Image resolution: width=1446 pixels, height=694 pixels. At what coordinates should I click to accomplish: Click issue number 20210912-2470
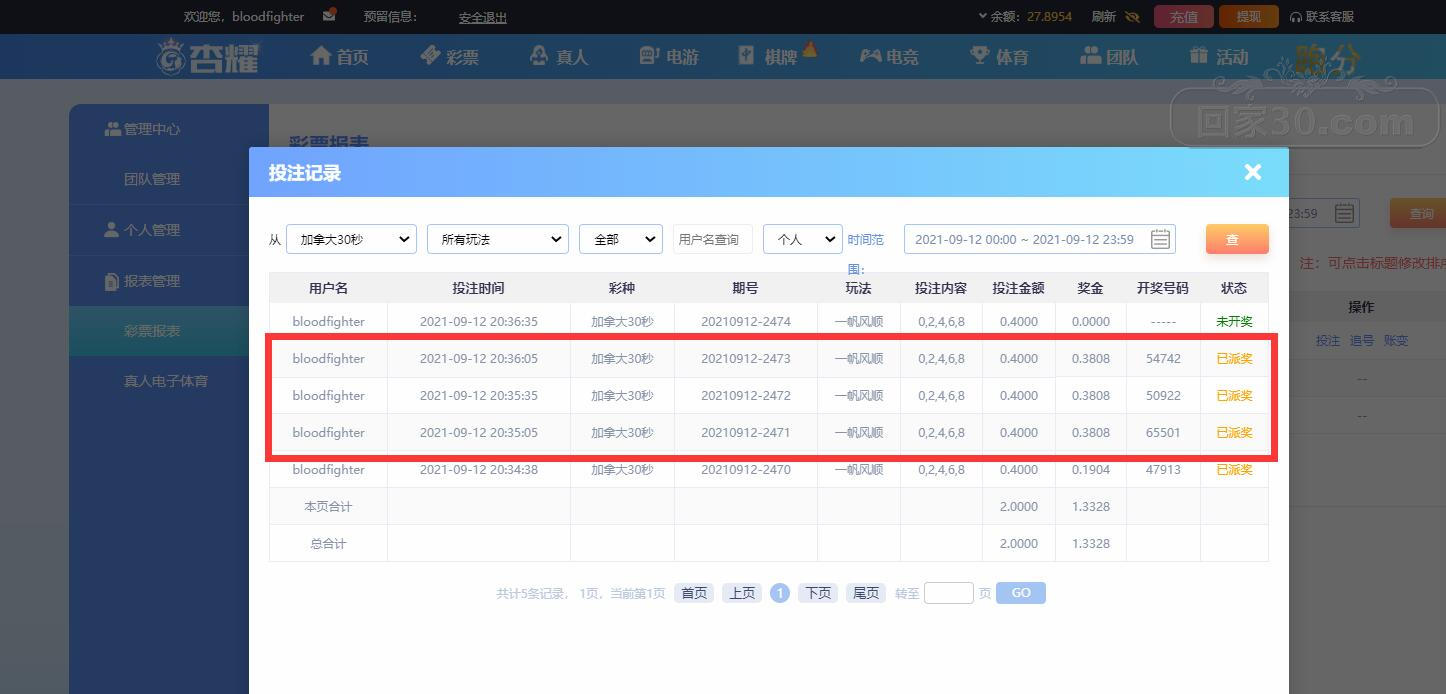(x=746, y=470)
